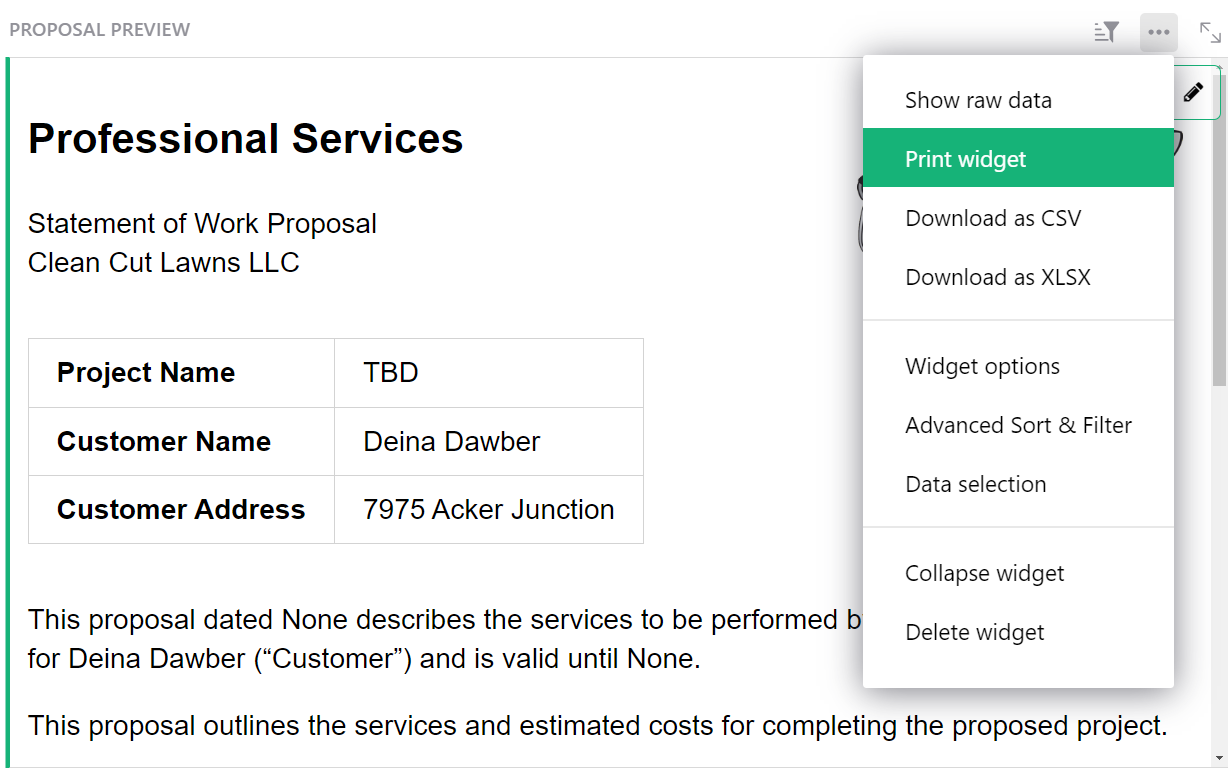Open Widget options

pos(982,366)
